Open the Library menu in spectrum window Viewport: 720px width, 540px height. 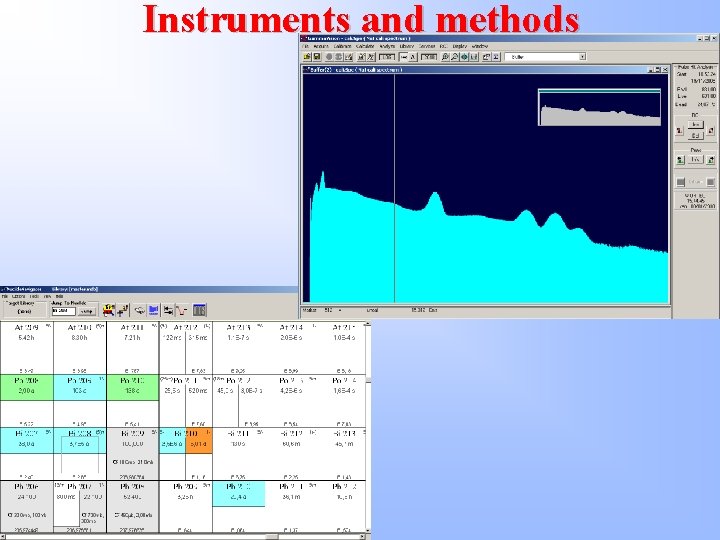pyautogui.click(x=407, y=46)
